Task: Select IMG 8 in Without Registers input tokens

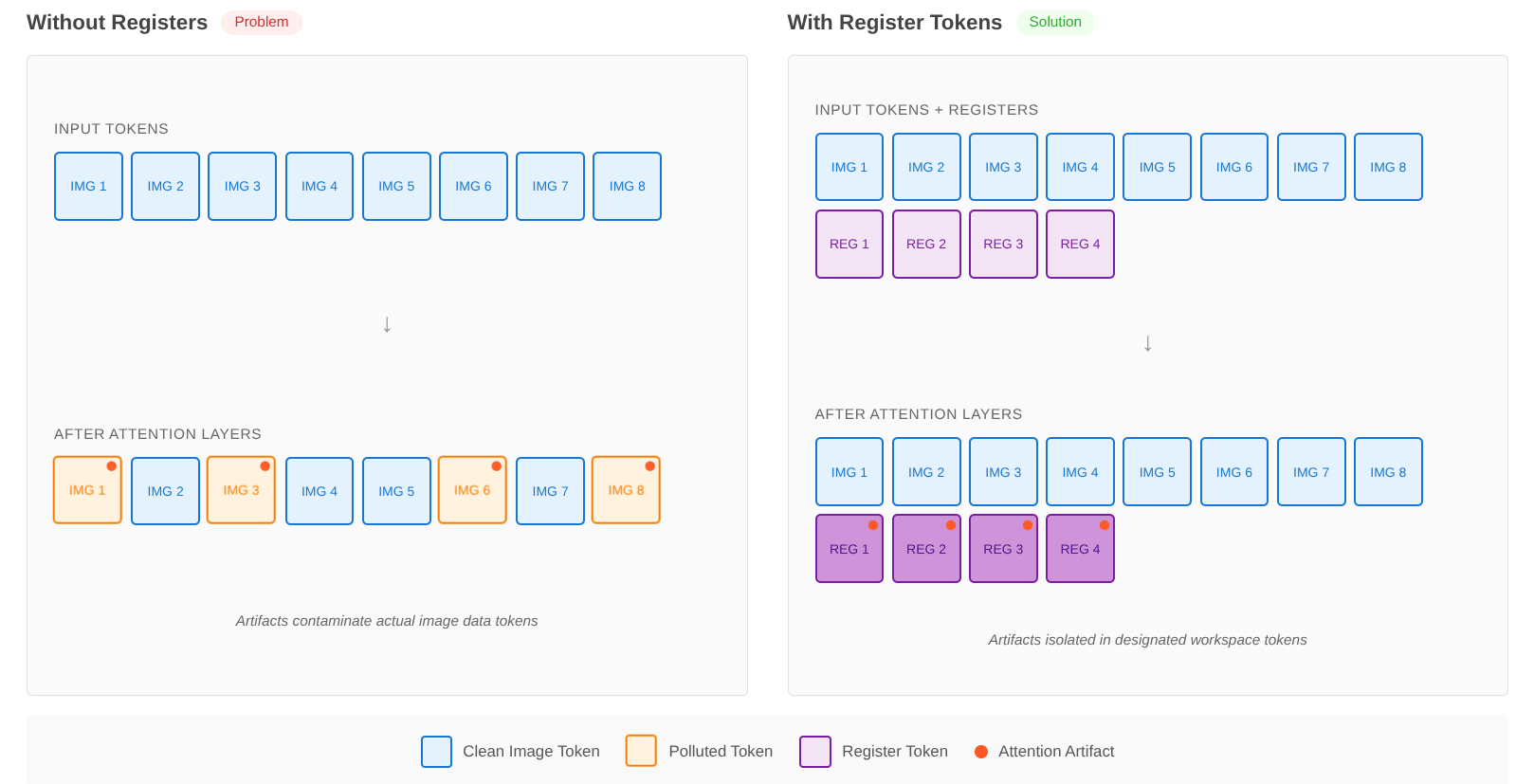Action: pyautogui.click(x=628, y=187)
